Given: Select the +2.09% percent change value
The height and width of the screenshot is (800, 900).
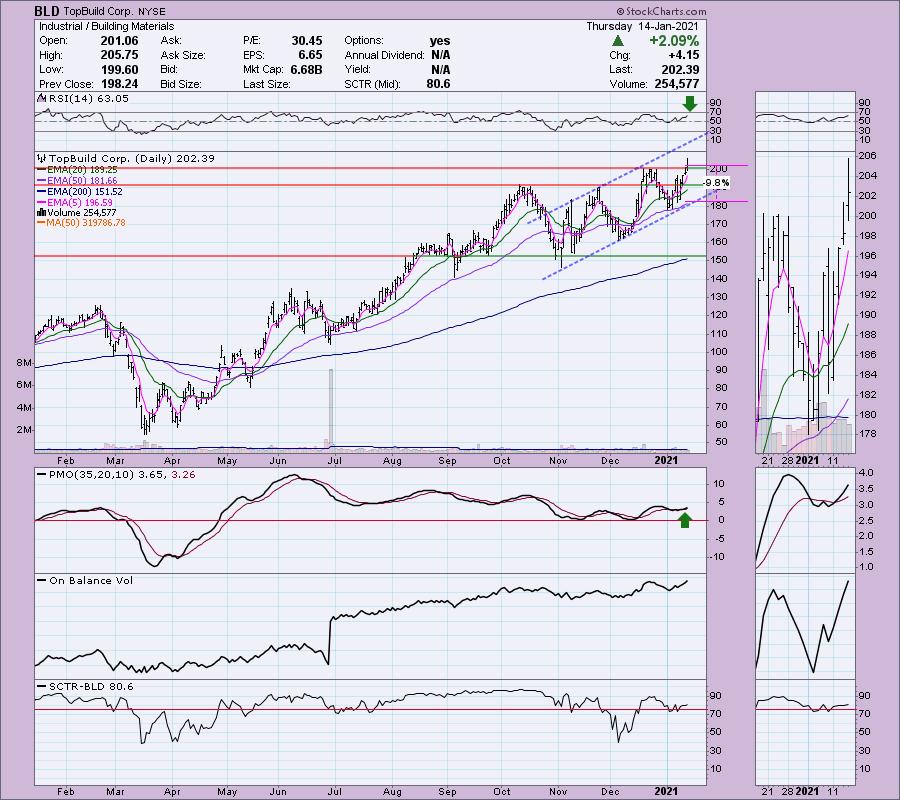Looking at the screenshot, I should [x=674, y=41].
